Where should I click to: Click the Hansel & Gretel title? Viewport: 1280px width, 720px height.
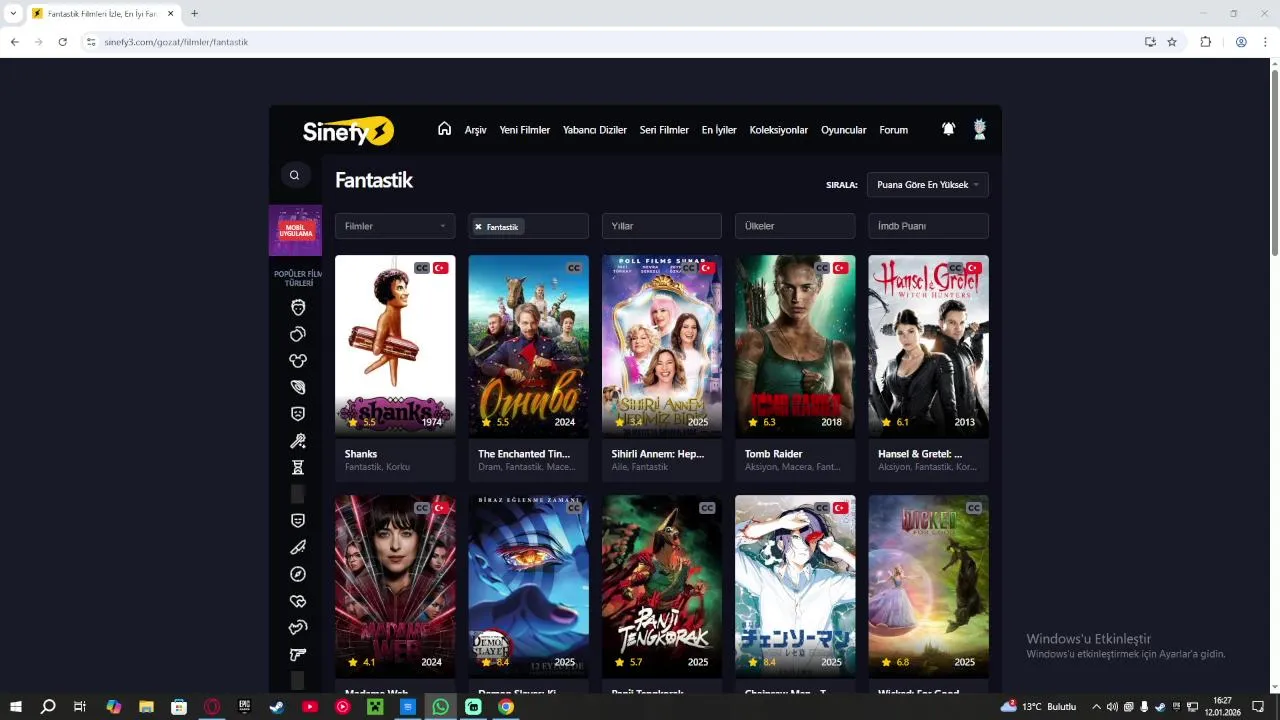[x=920, y=454]
